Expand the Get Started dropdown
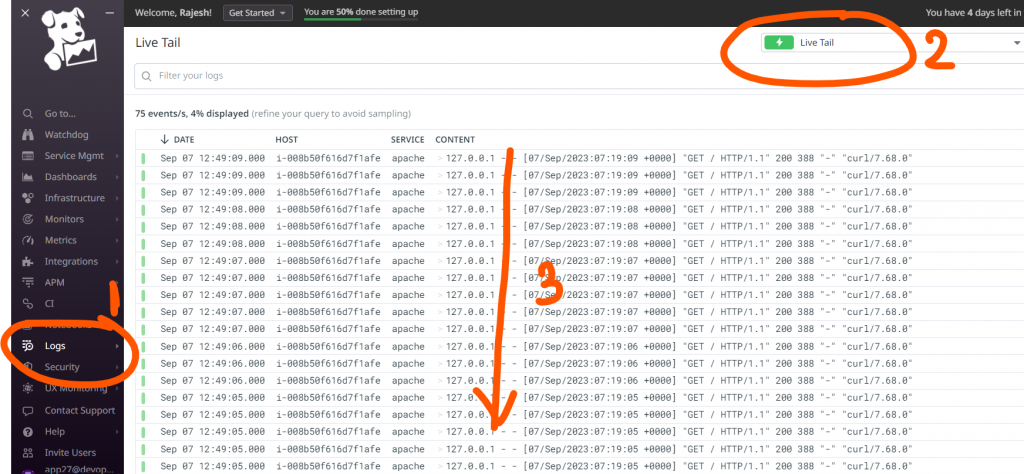 pyautogui.click(x=256, y=13)
